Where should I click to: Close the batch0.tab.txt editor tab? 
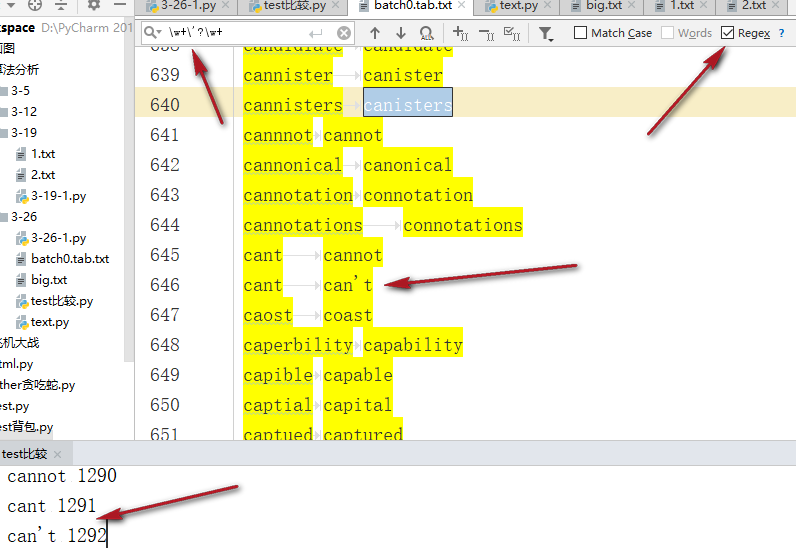coord(461,5)
